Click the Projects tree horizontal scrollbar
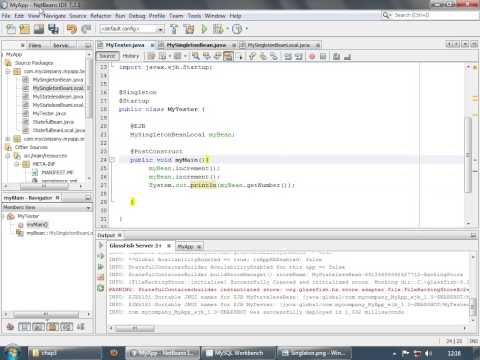 click(44, 187)
